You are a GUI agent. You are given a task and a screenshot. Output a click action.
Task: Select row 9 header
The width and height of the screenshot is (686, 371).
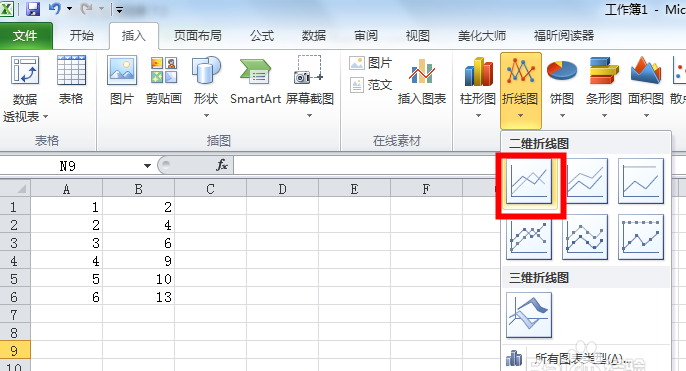click(15, 350)
